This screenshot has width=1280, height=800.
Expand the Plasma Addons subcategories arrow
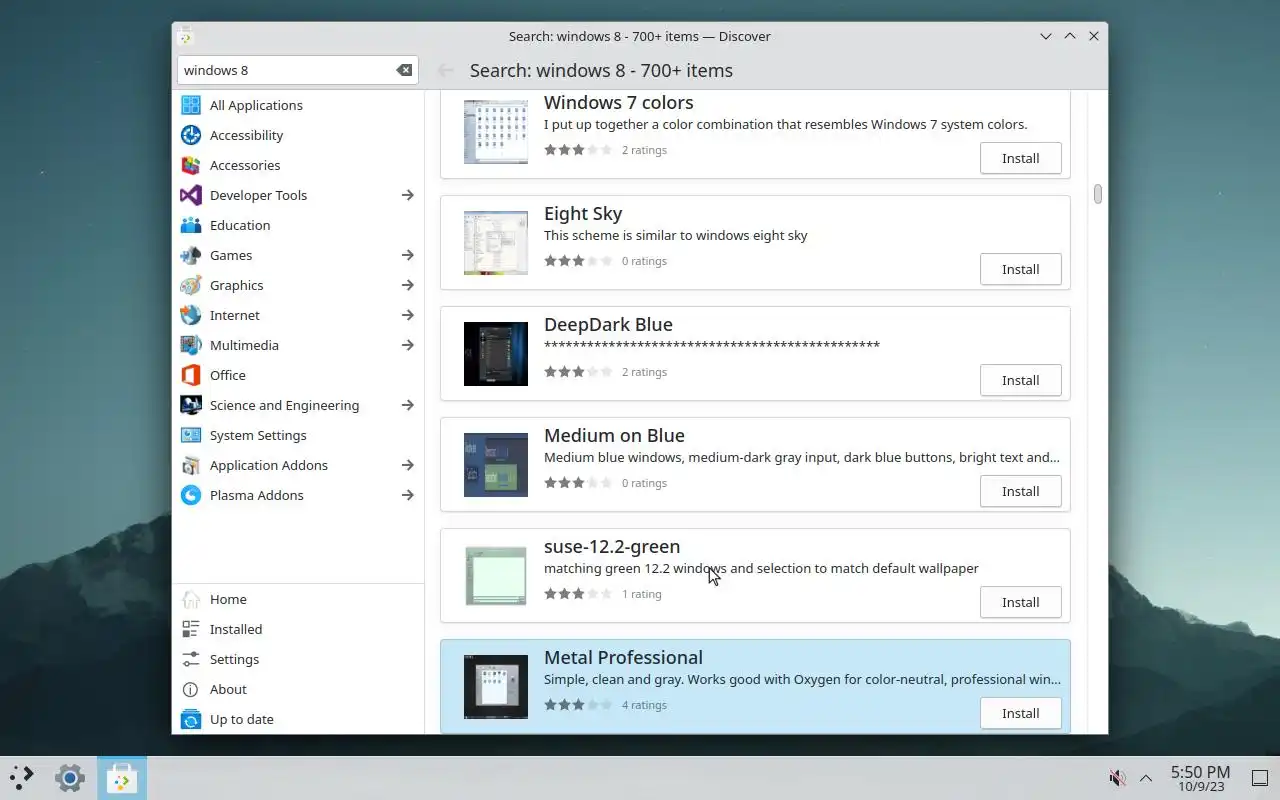tap(408, 495)
